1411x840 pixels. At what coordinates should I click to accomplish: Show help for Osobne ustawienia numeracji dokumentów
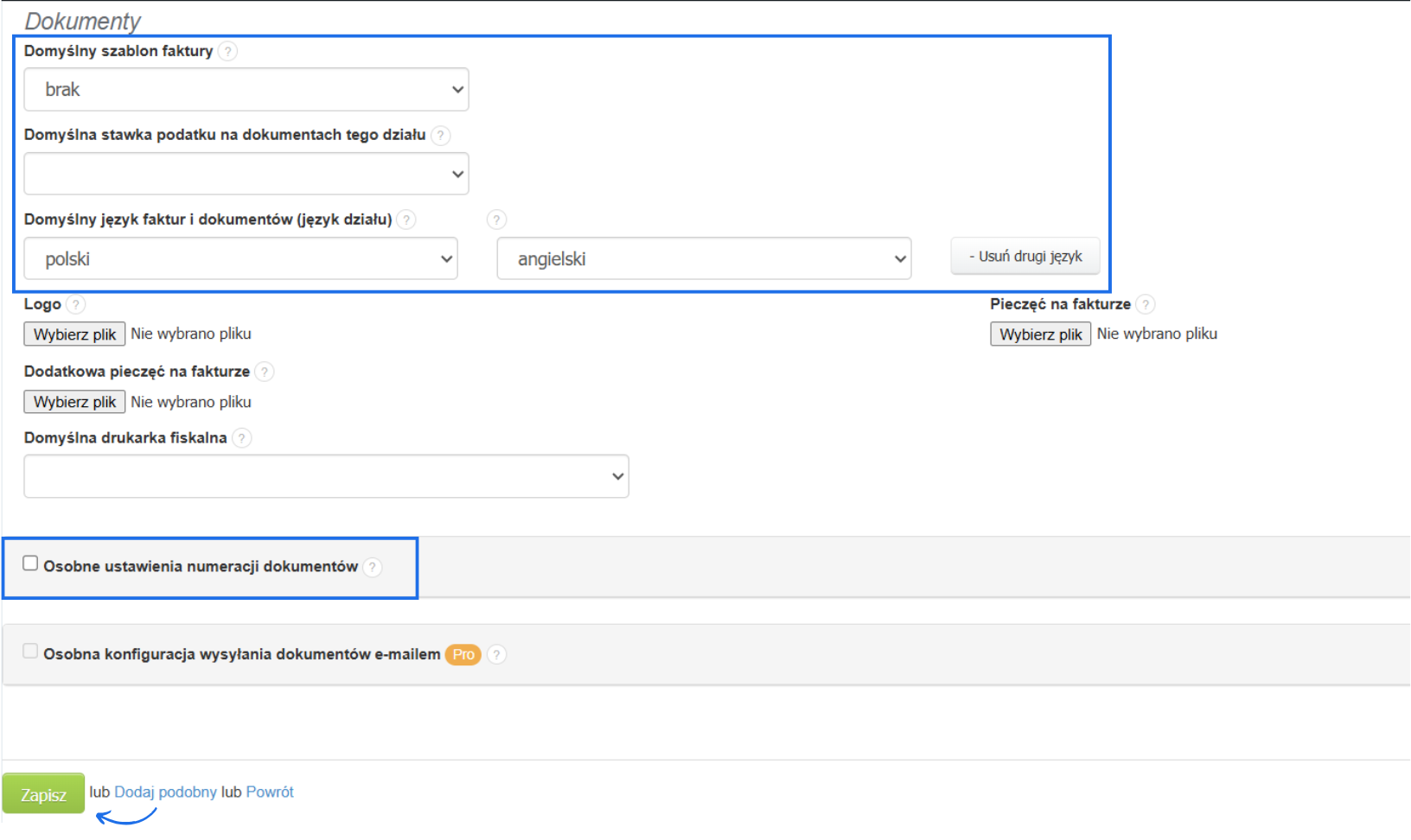tap(373, 567)
